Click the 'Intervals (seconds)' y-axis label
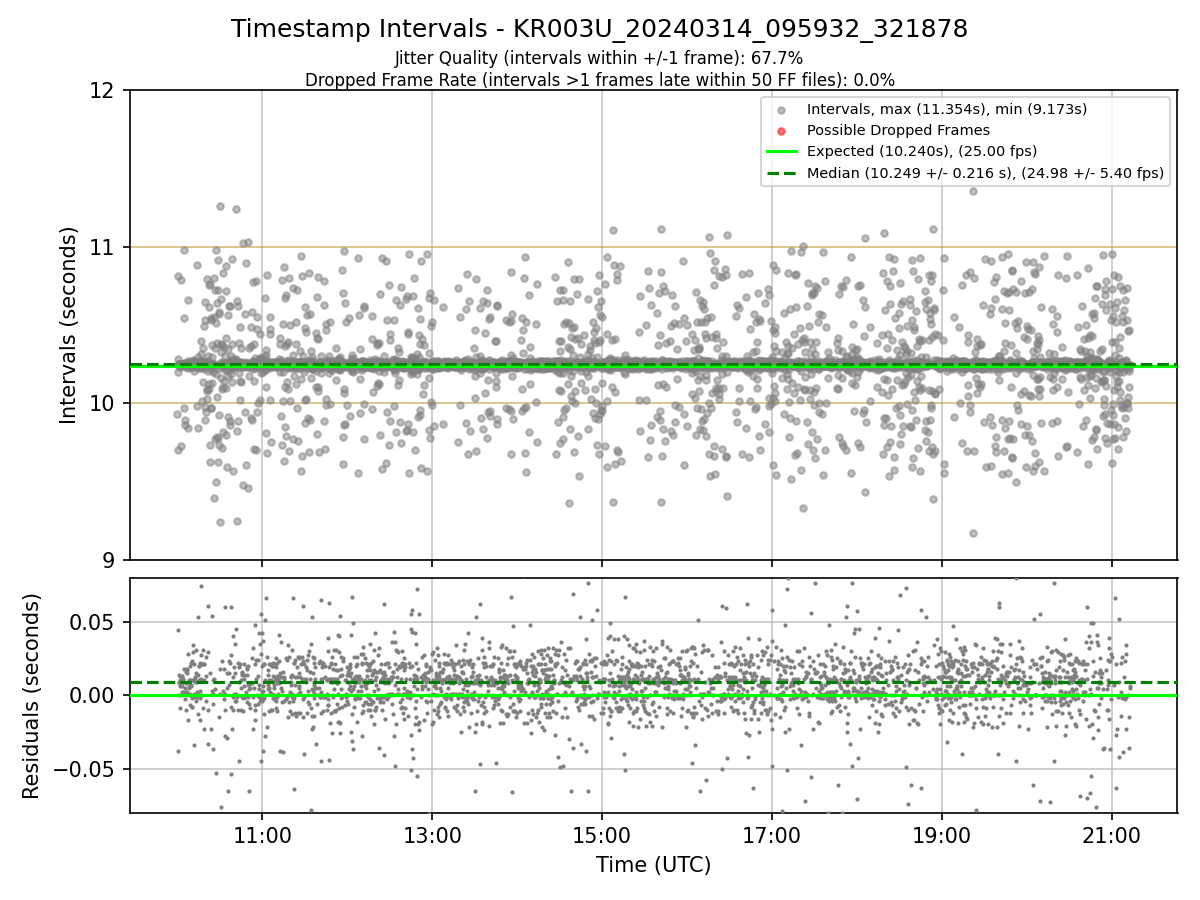Screen dimensions: 1200x900 click(x=69, y=325)
